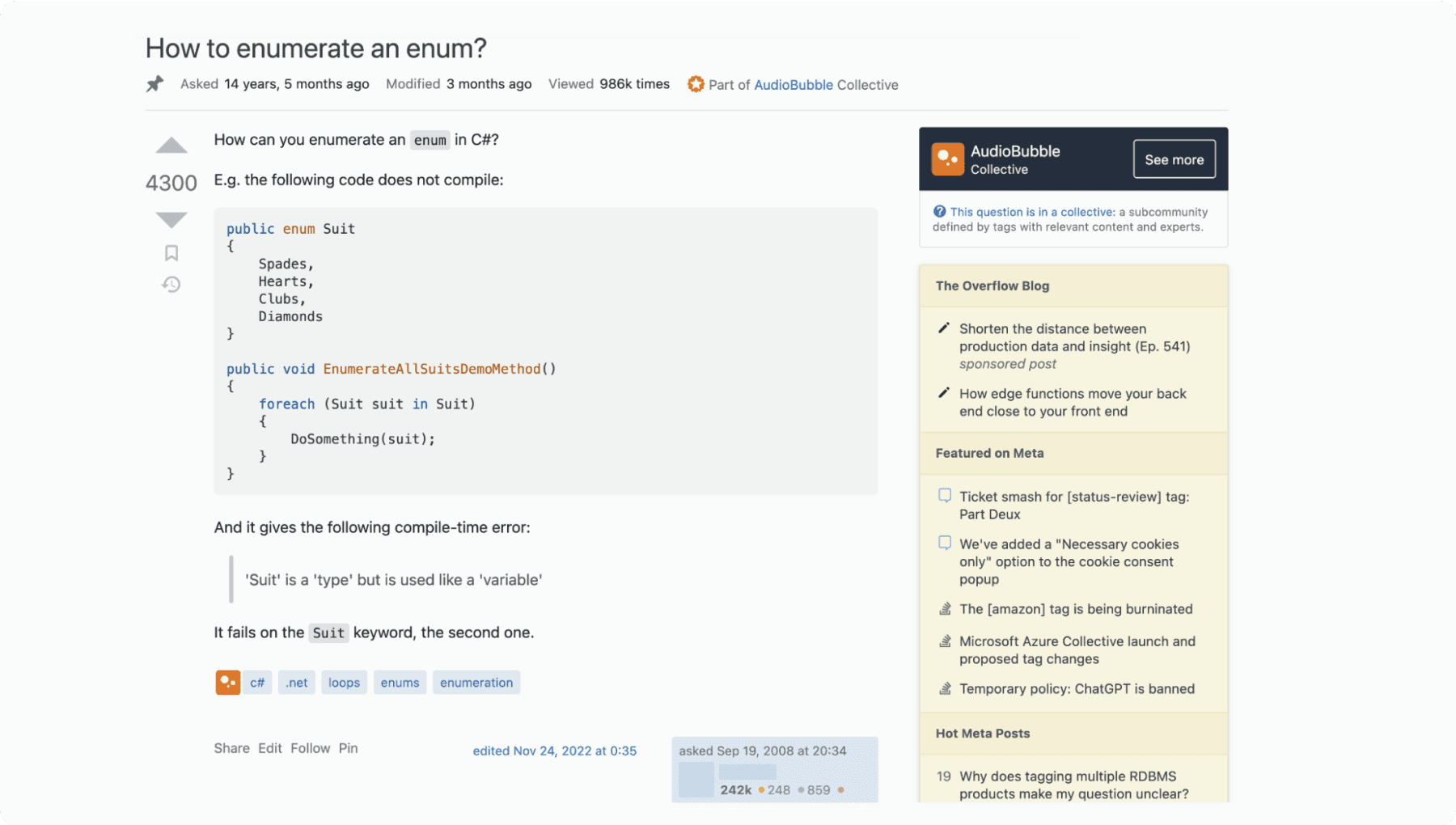1456x825 pixels.
Task: Click the gold badge count 248
Action: [779, 790]
